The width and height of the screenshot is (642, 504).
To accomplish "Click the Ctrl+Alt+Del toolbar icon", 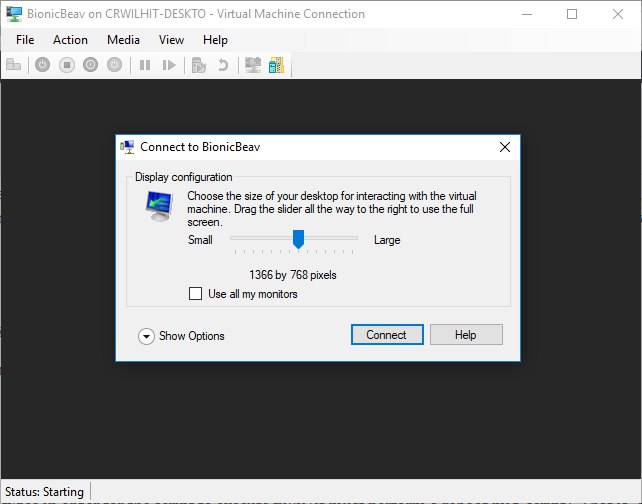I will tap(14, 65).
